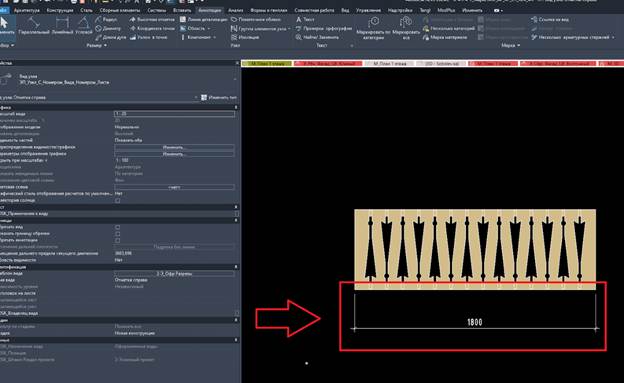This screenshot has height=383, width=624.
Task: Select Марка материала tag tool
Action: pos(445,37)
